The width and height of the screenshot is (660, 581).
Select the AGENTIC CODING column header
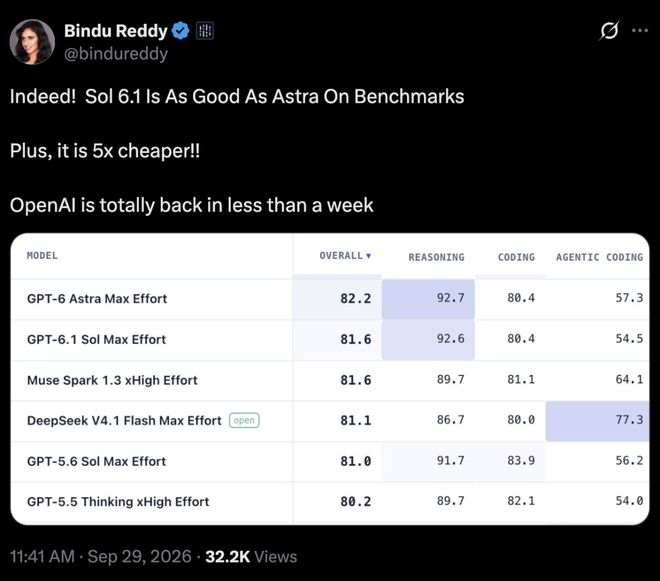(599, 257)
